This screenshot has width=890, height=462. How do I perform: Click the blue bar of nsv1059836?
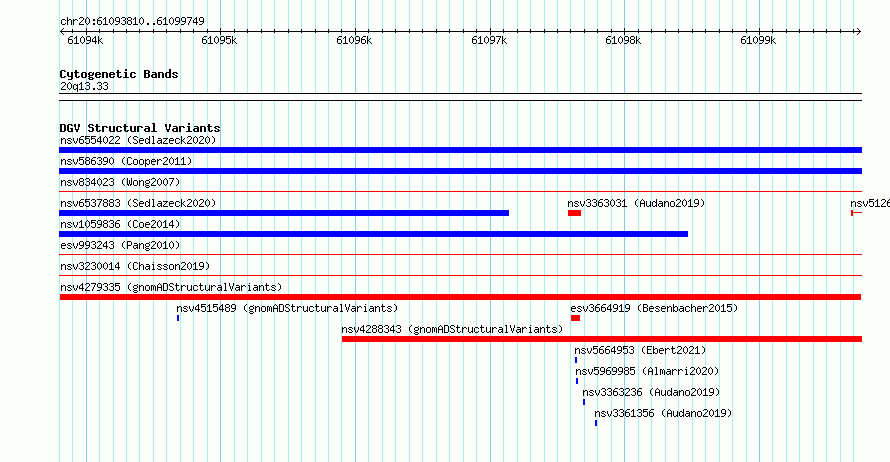coord(373,234)
